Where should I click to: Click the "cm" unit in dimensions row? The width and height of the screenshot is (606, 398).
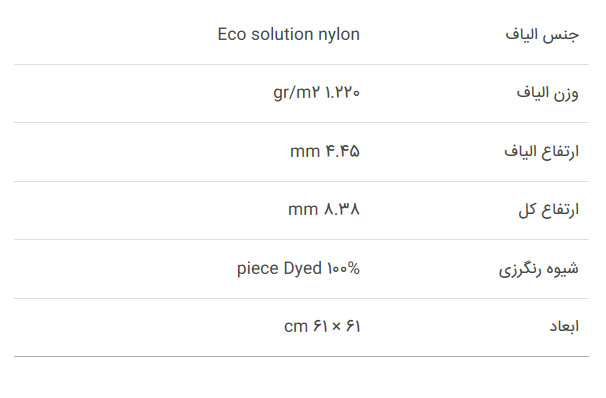pos(296,327)
